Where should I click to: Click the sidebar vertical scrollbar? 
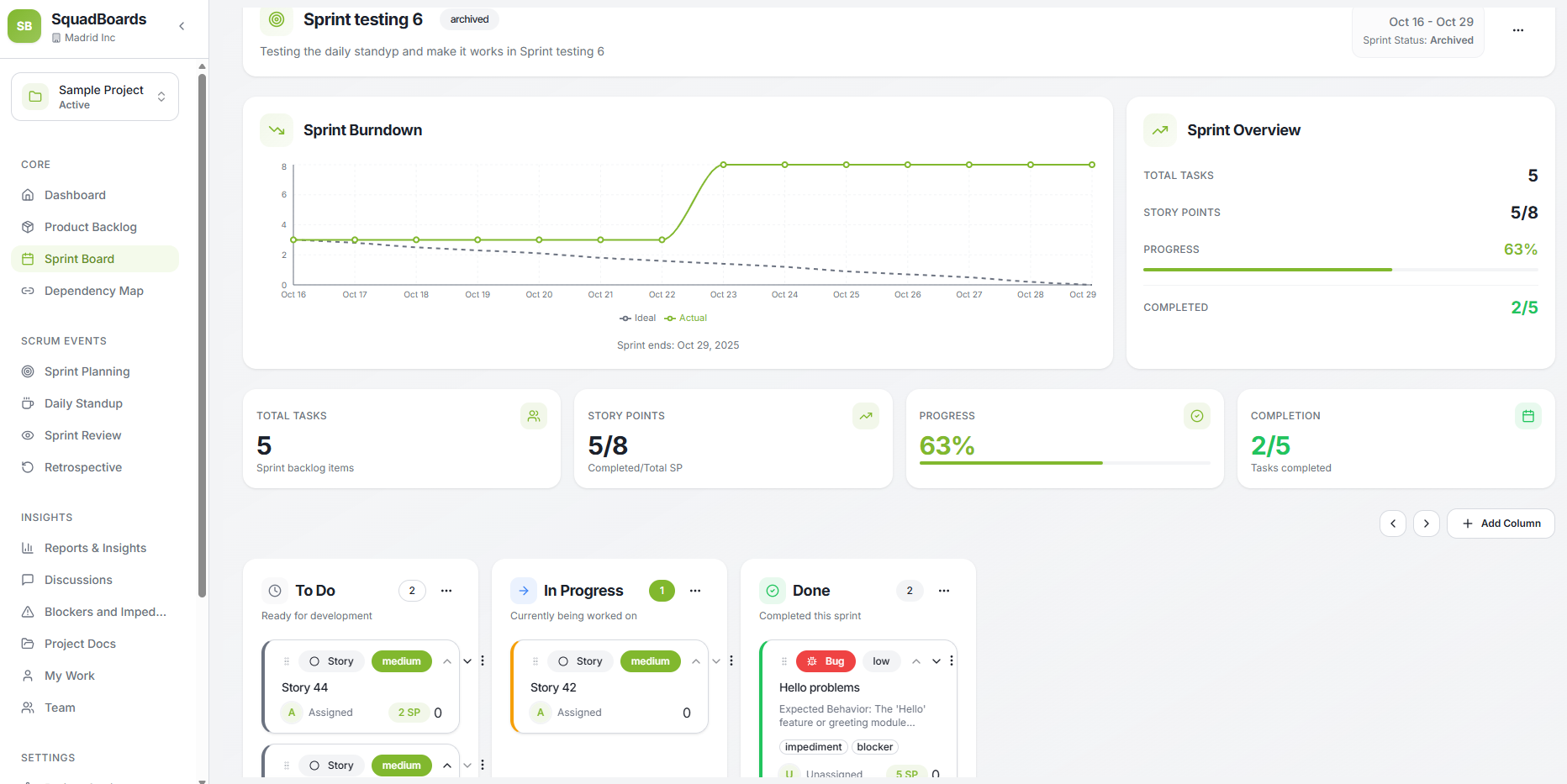coord(202,336)
